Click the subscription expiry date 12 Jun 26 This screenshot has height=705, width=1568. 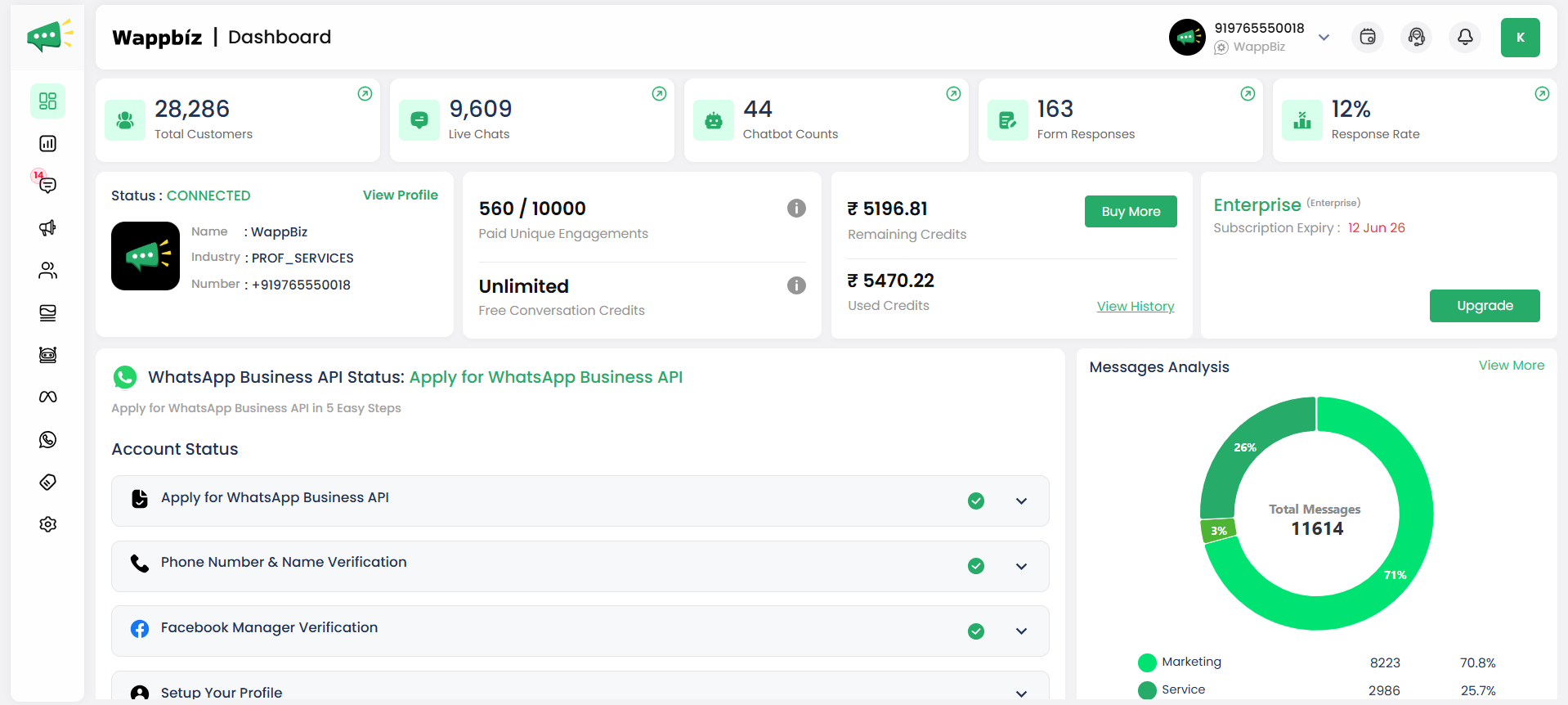coord(1377,228)
